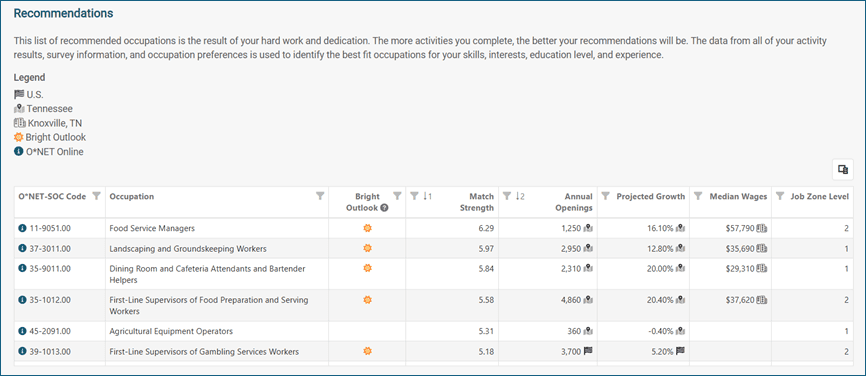Sort by Projected Growth column header

[651, 197]
